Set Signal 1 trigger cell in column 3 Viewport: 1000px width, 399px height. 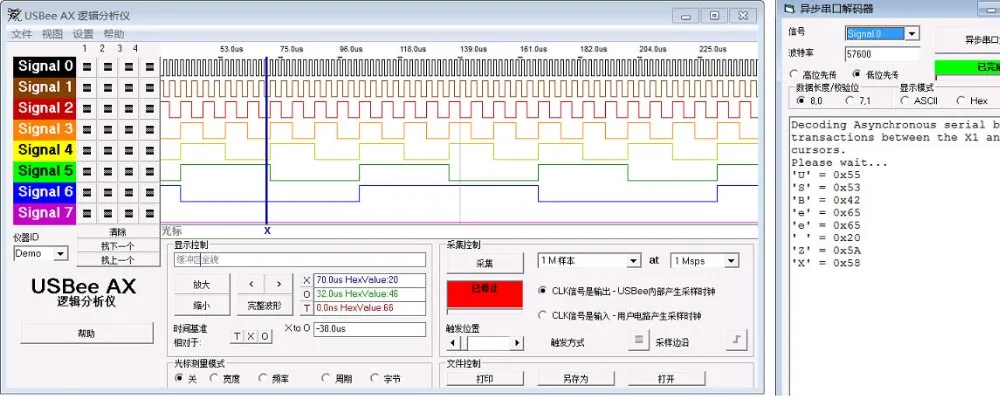[129, 87]
